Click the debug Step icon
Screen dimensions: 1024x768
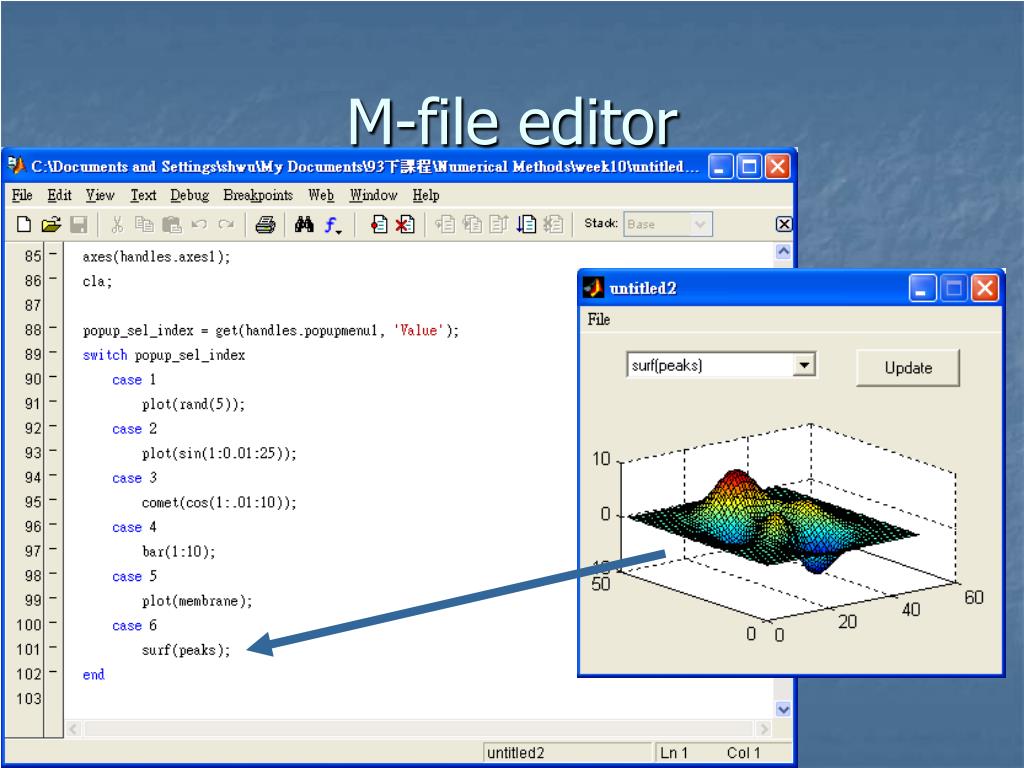click(445, 225)
